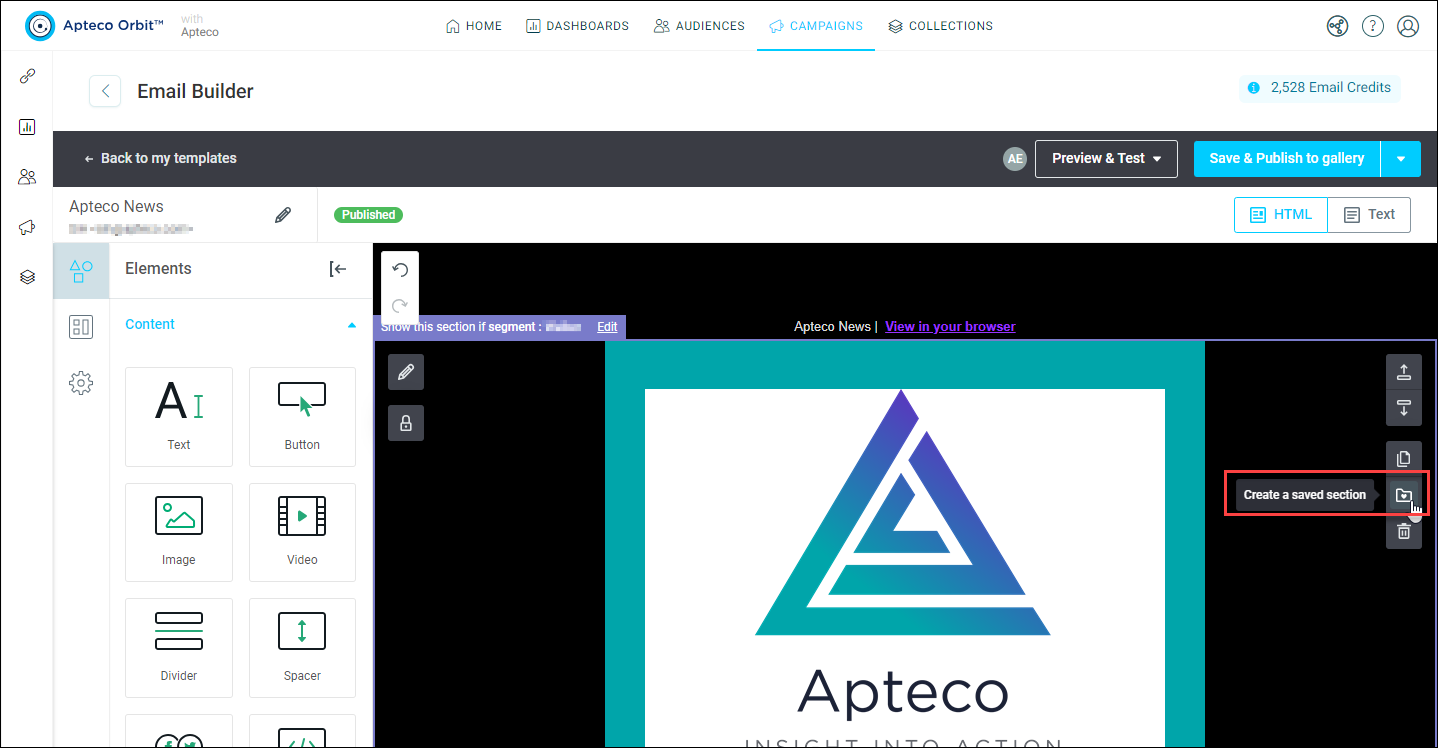
Task: Move the section up
Action: [1404, 372]
